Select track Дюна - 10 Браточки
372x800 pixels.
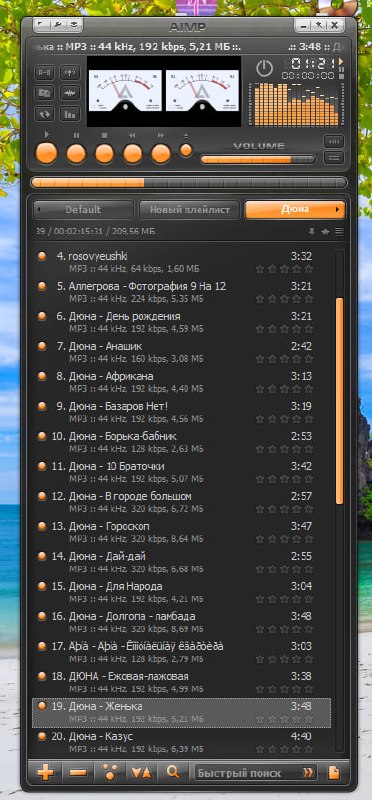pos(181,472)
